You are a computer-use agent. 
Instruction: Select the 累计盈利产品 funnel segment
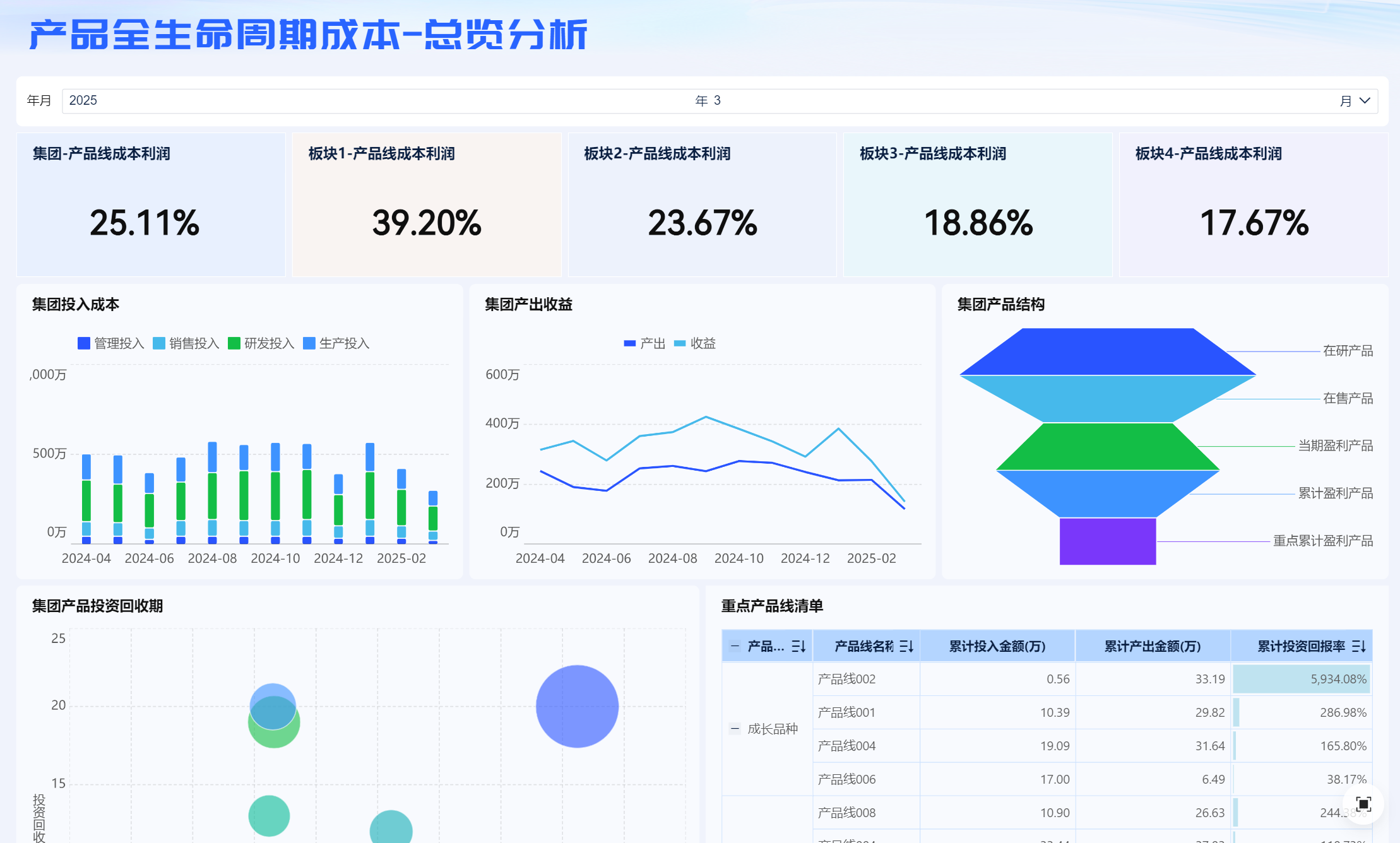tap(1108, 493)
